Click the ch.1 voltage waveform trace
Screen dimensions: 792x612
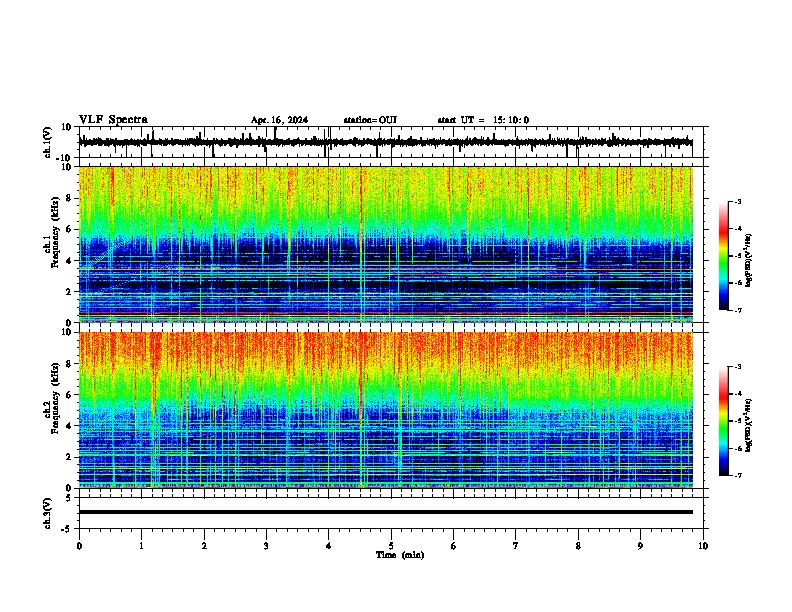[x=385, y=142]
